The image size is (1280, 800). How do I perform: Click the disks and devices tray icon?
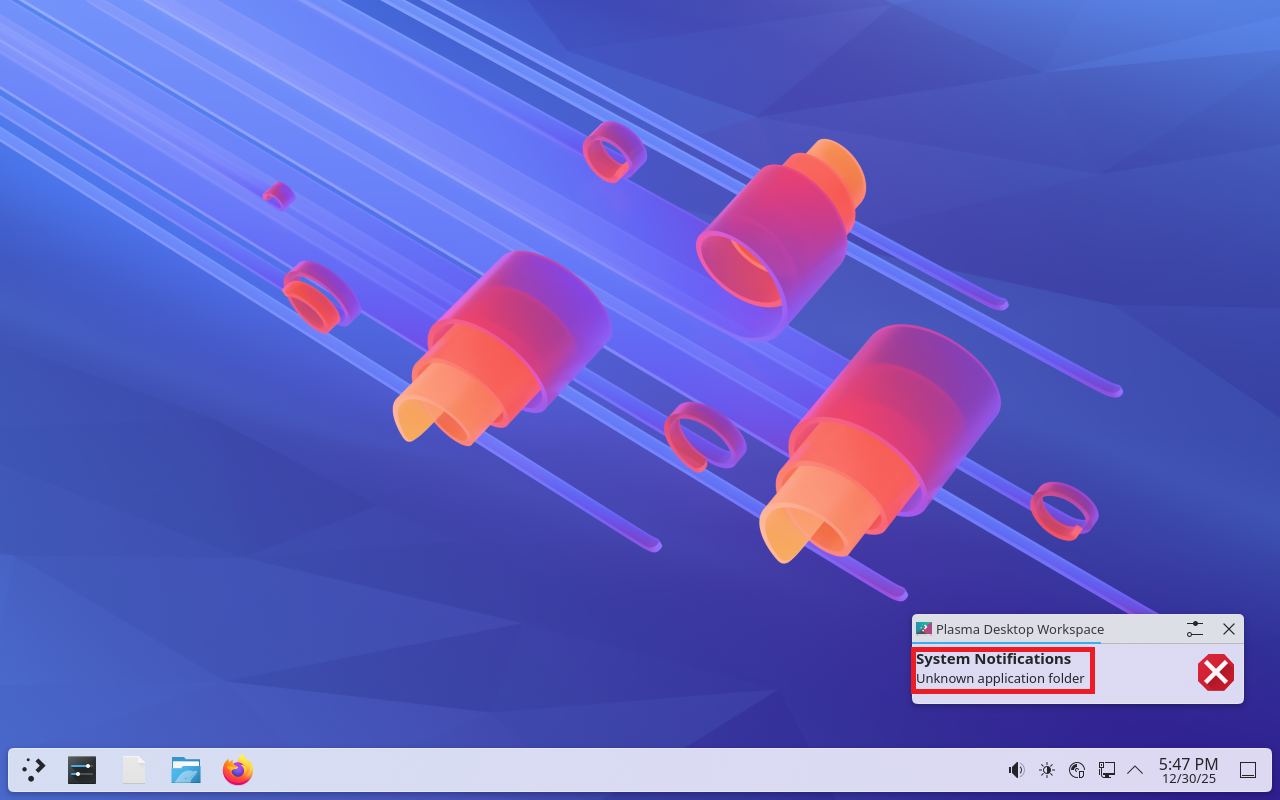click(x=1077, y=770)
